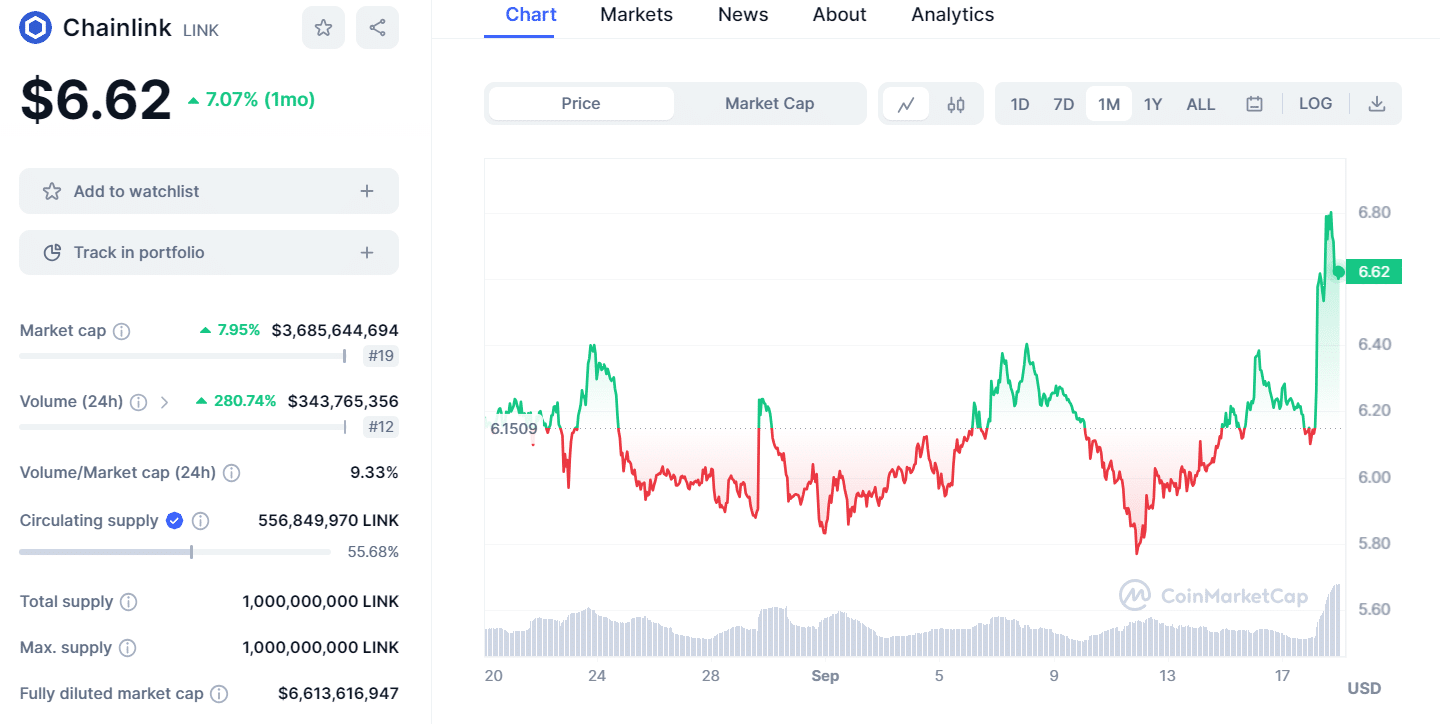1440x724 pixels.
Task: Click the 55.68% supply percentage
Action: 373,552
